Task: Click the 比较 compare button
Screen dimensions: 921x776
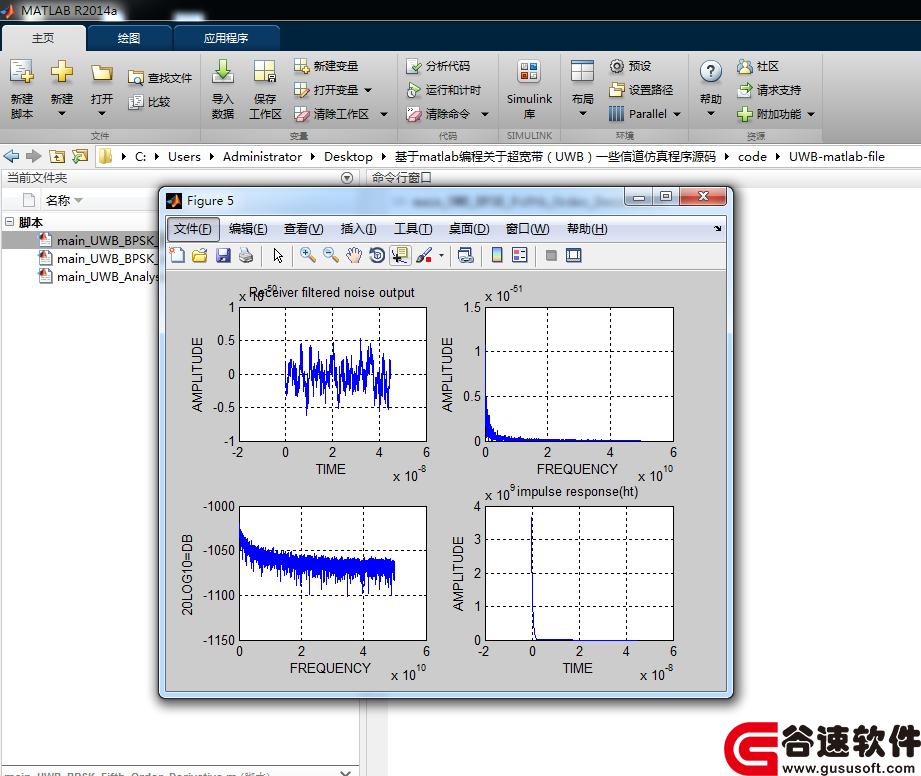Action: tap(149, 102)
